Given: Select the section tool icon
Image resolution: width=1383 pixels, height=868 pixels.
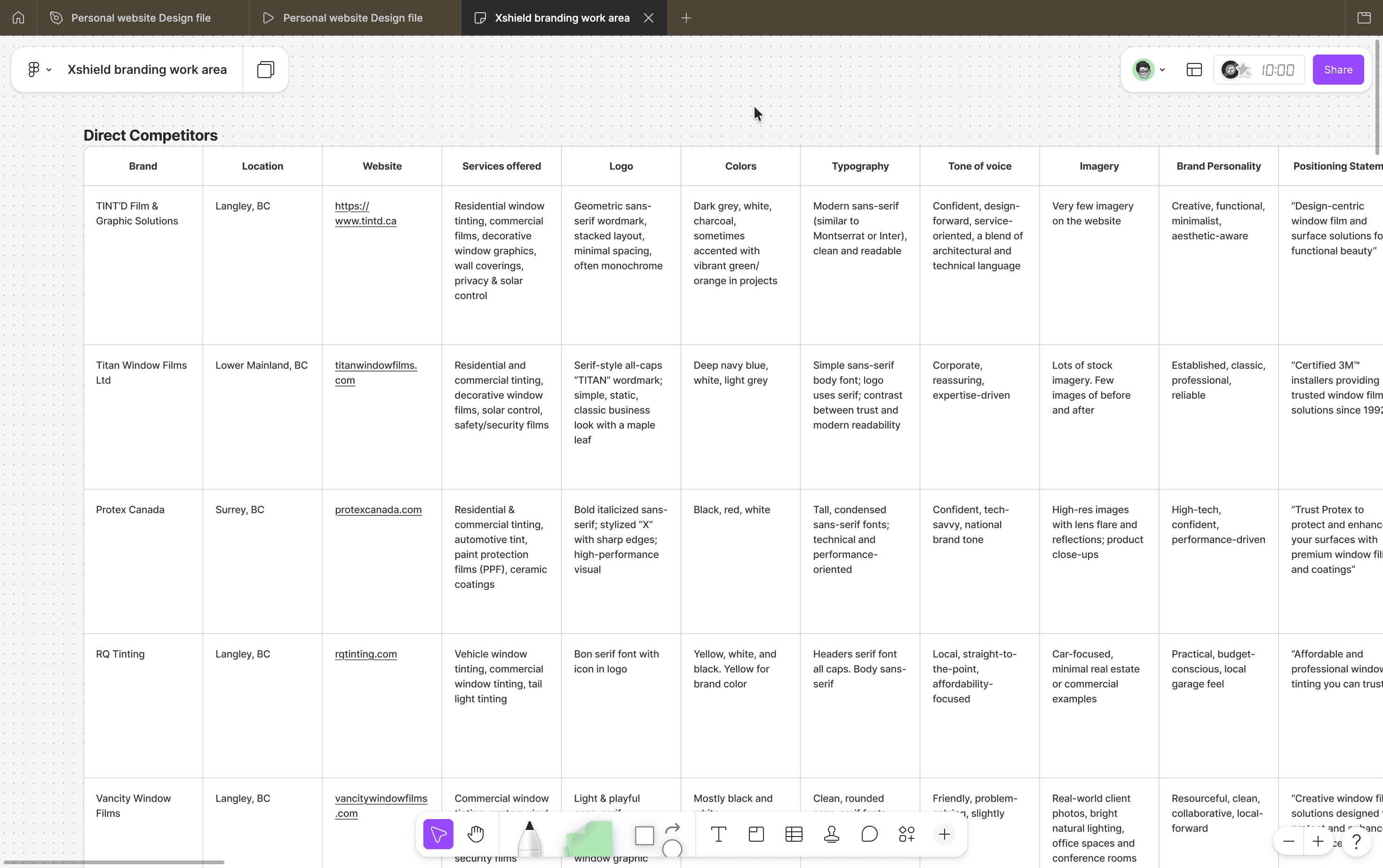Looking at the screenshot, I should coord(756,834).
